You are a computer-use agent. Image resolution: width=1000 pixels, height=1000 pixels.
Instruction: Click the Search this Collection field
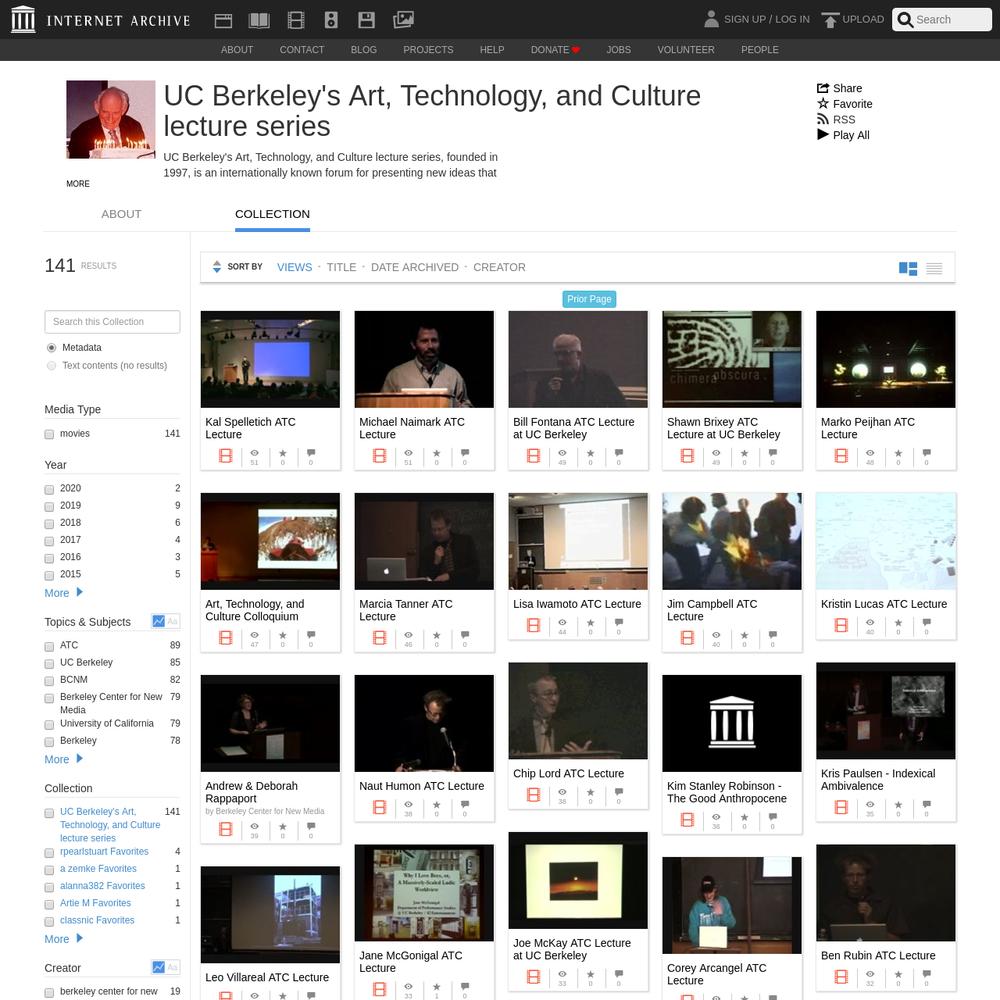pyautogui.click(x=112, y=321)
